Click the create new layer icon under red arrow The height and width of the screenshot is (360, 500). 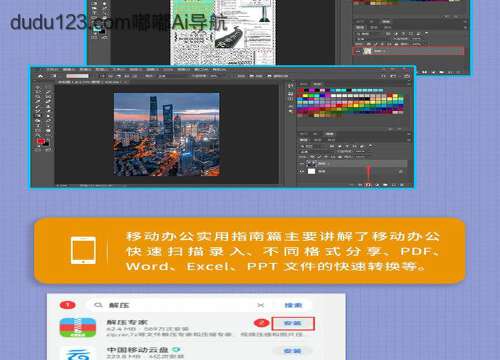[x=368, y=184]
